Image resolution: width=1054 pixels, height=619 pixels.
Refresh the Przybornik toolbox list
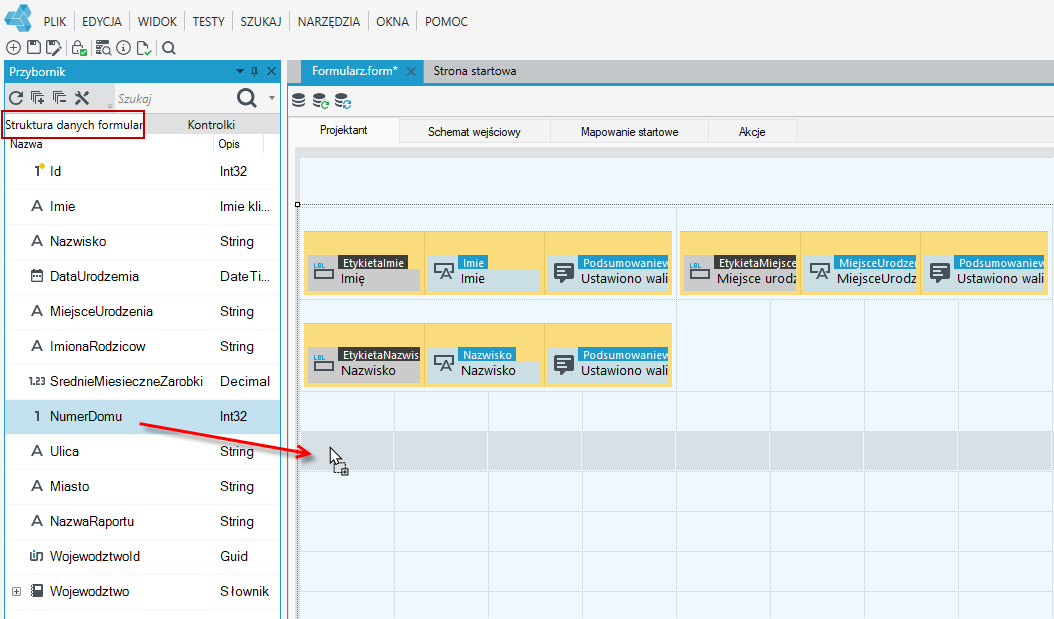(16, 98)
